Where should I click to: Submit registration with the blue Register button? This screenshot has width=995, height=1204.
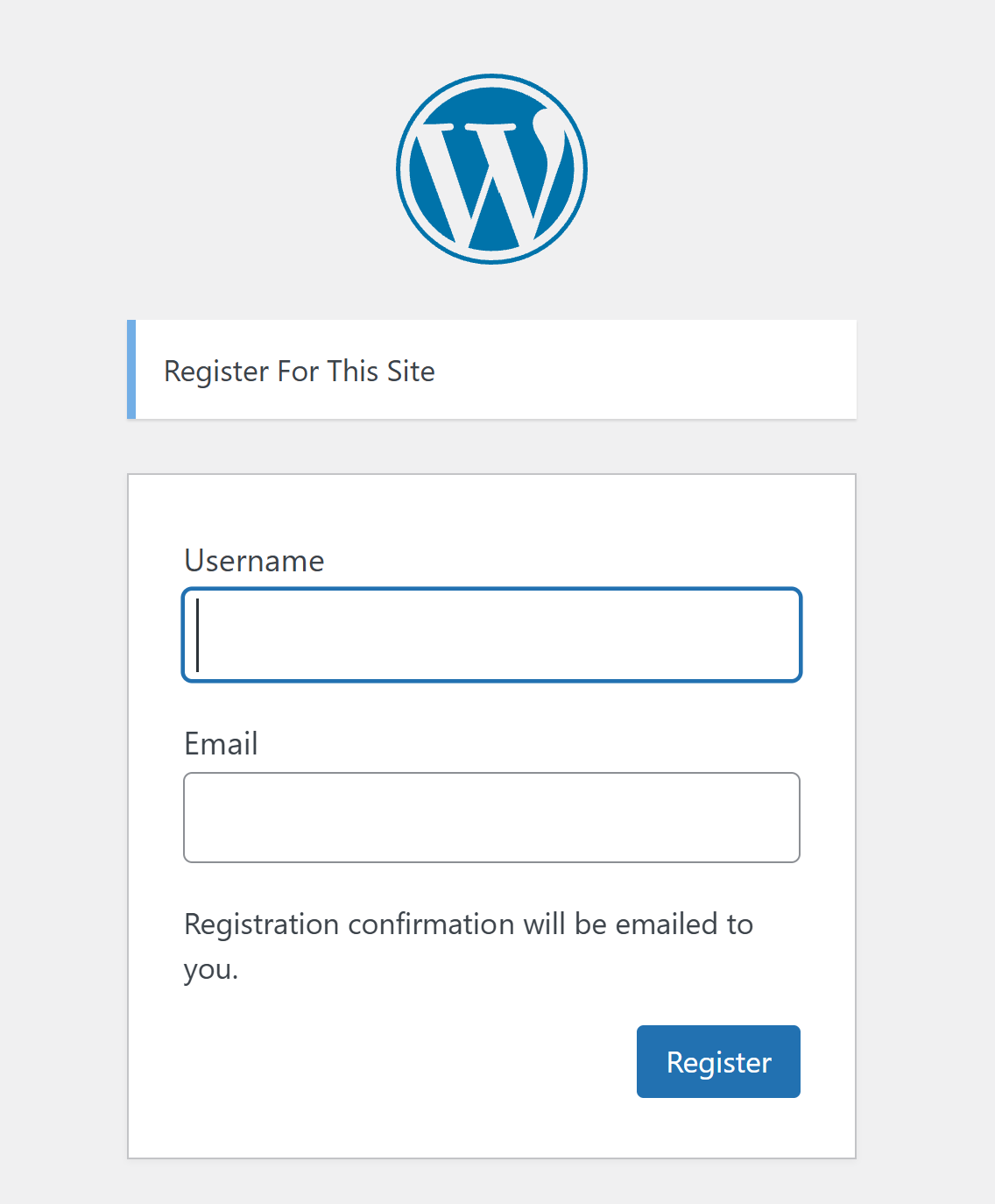pyautogui.click(x=717, y=1061)
